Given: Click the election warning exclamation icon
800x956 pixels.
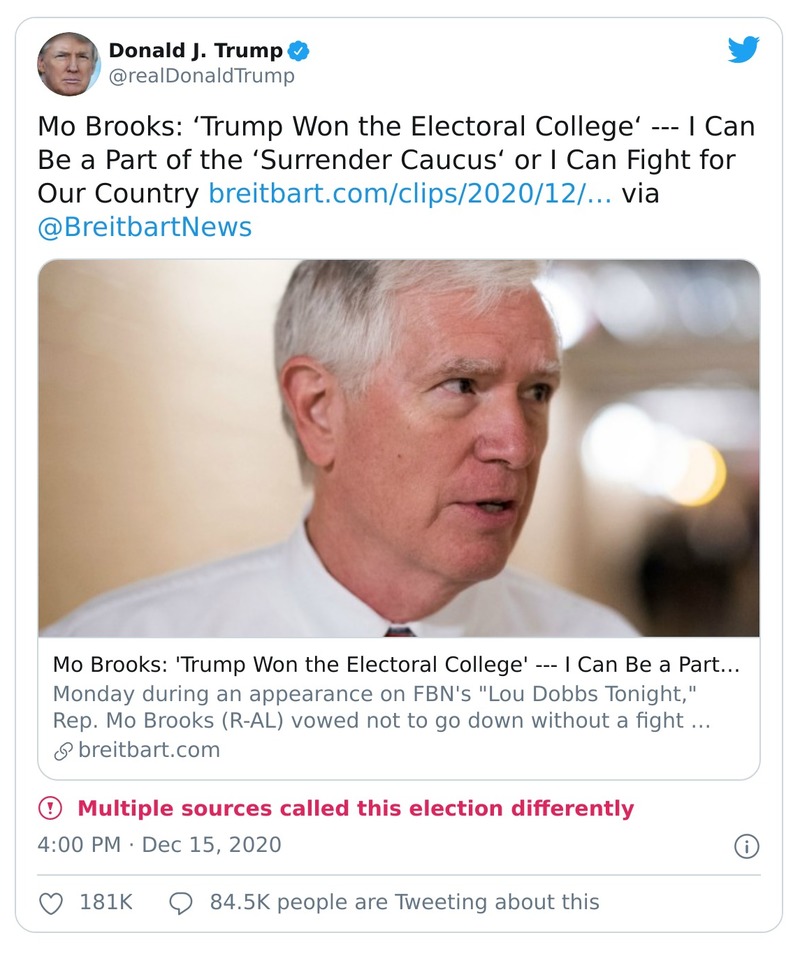Looking at the screenshot, I should point(50,808).
